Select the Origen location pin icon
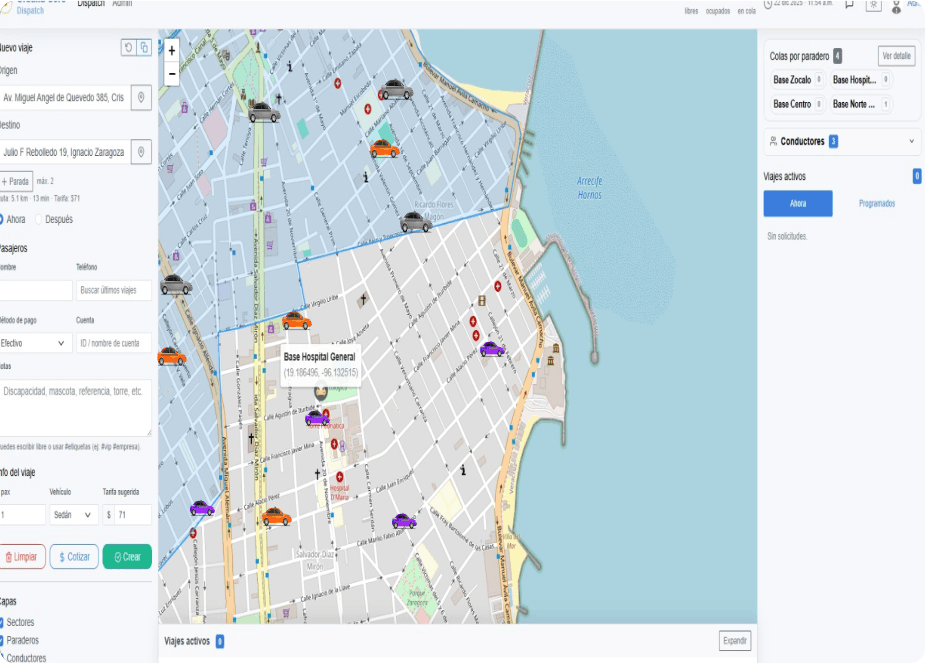The width and height of the screenshot is (925, 664). 139,97
